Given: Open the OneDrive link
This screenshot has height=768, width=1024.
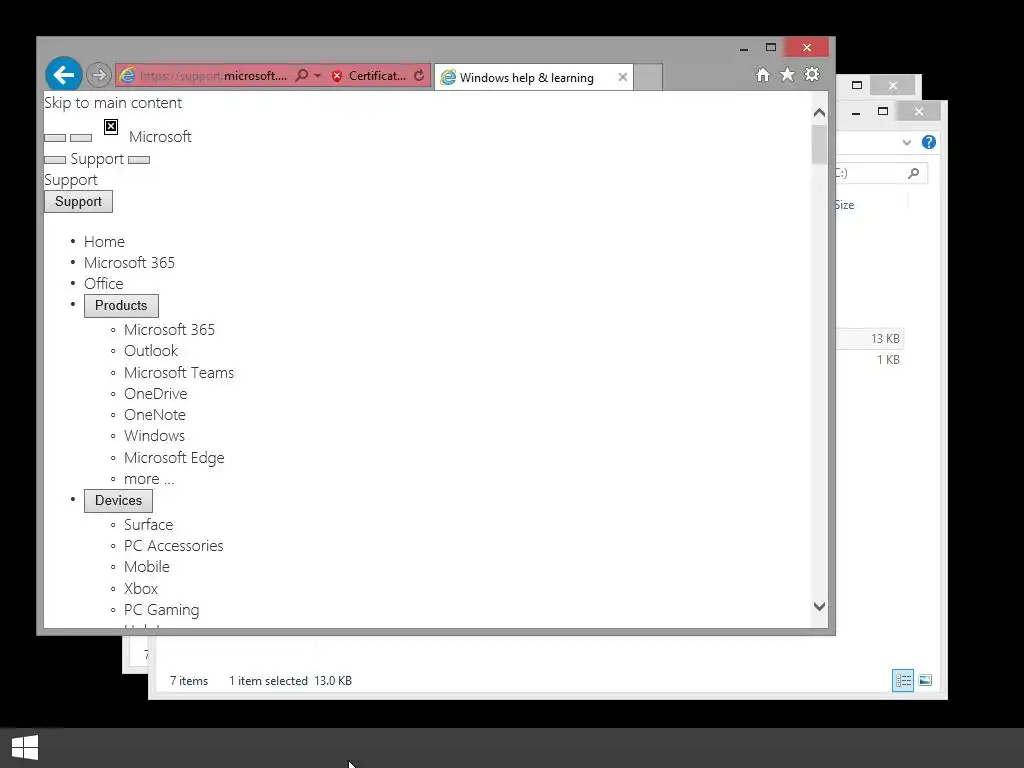Looking at the screenshot, I should (x=155, y=394).
